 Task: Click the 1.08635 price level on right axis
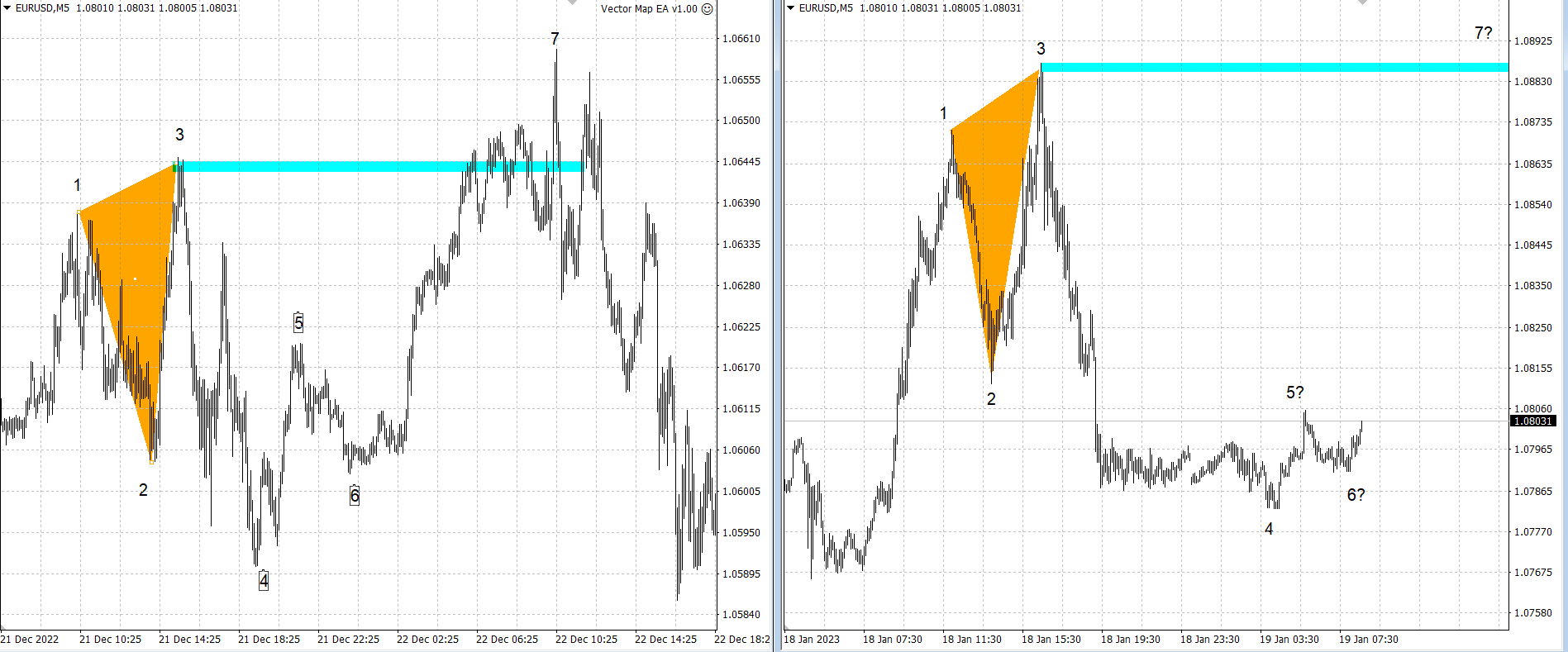coord(1533,164)
